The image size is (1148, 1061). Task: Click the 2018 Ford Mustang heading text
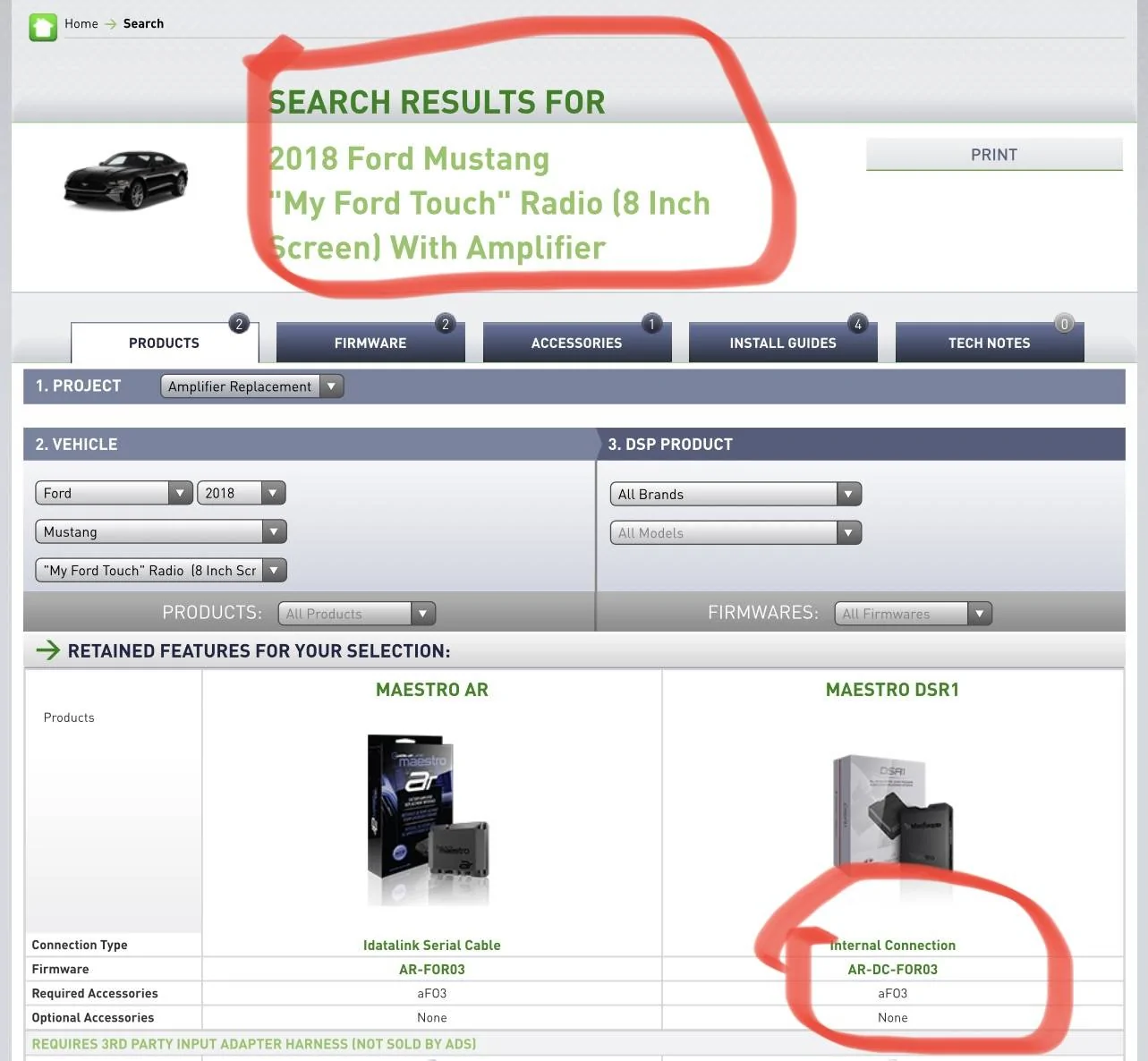409,158
